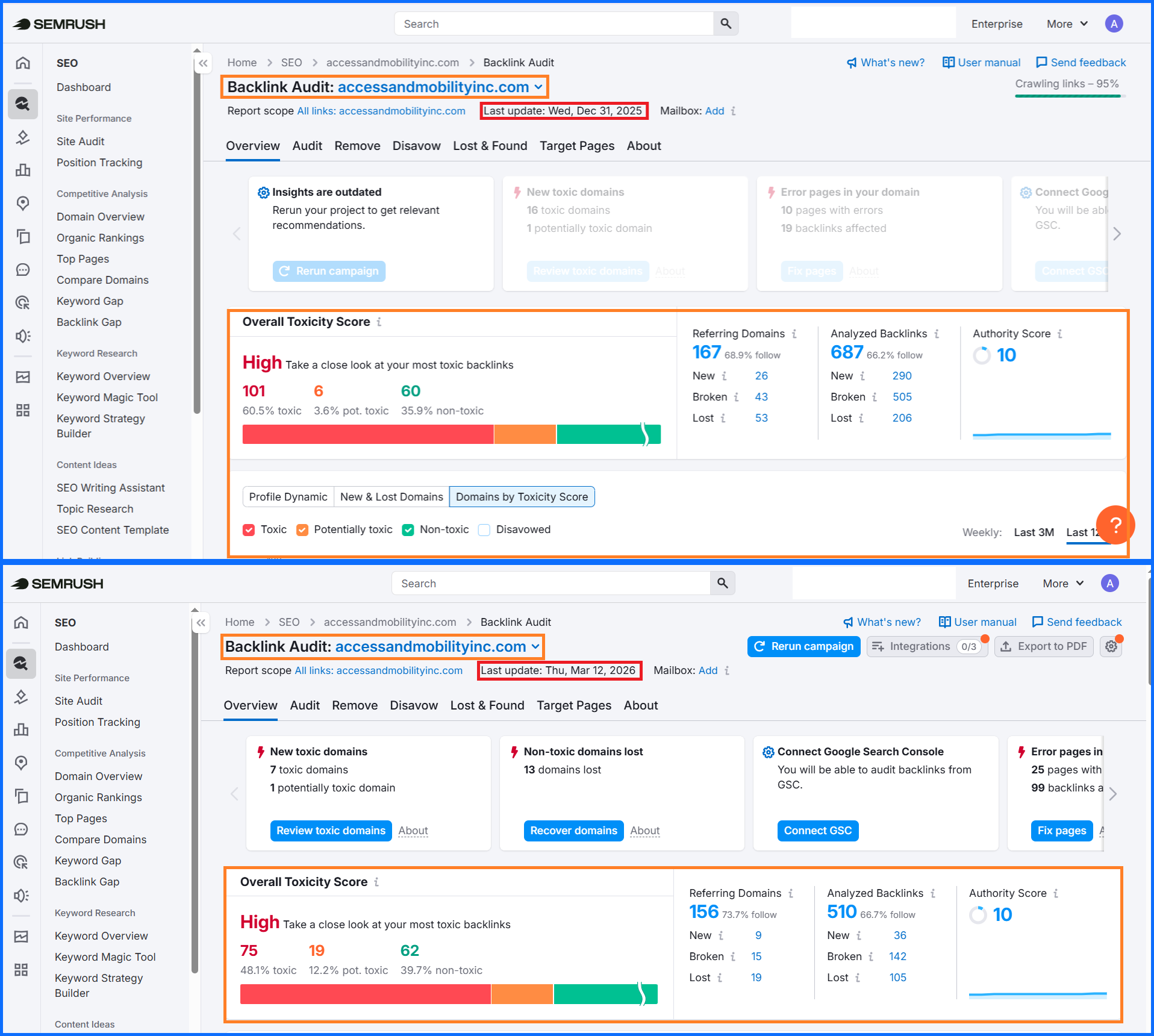Viewport: 1154px width, 1036px height.
Task: Switch to Audit tab in Dec 31 report
Action: point(307,146)
